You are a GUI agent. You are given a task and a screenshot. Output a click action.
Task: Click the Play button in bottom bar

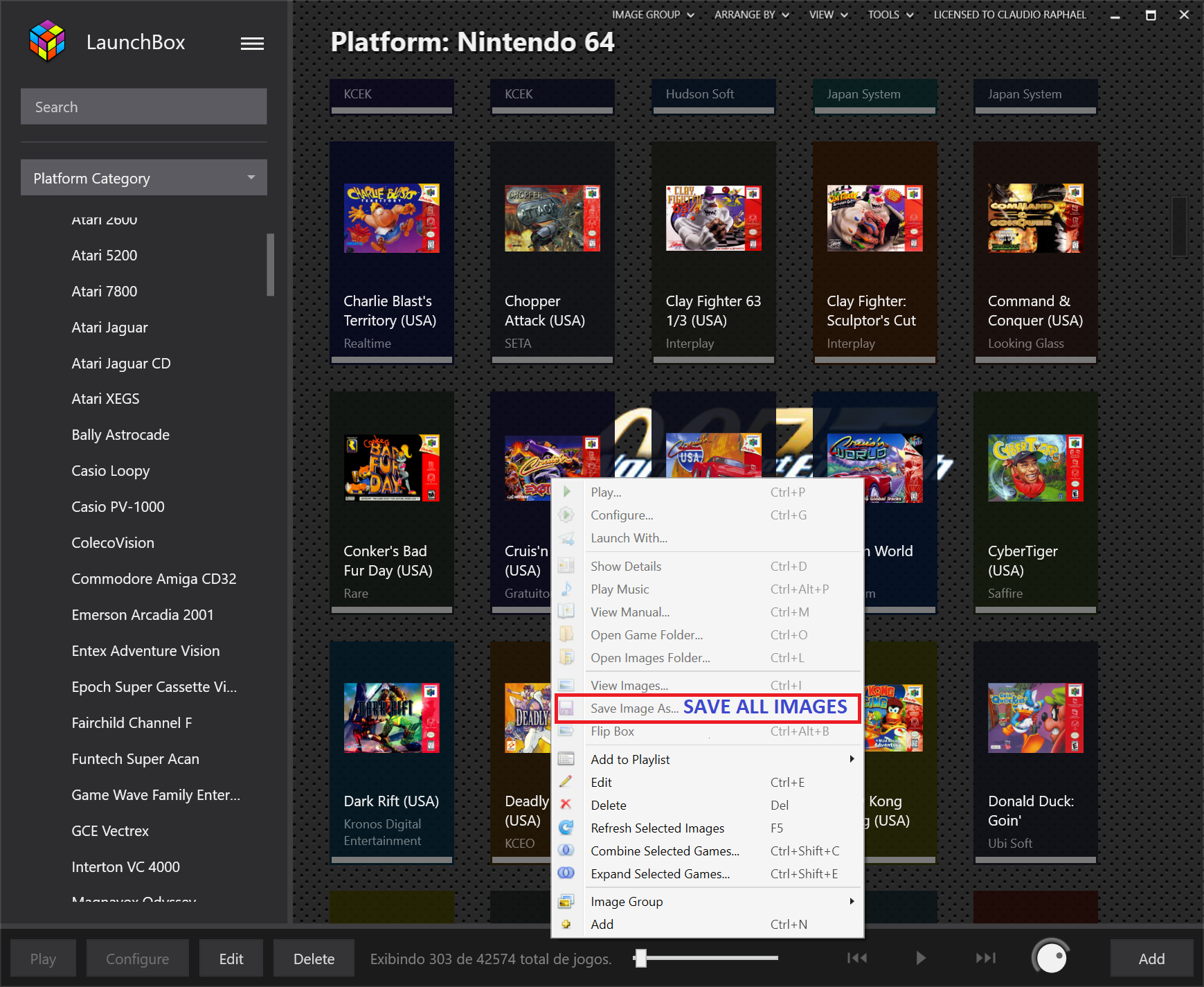(x=43, y=959)
